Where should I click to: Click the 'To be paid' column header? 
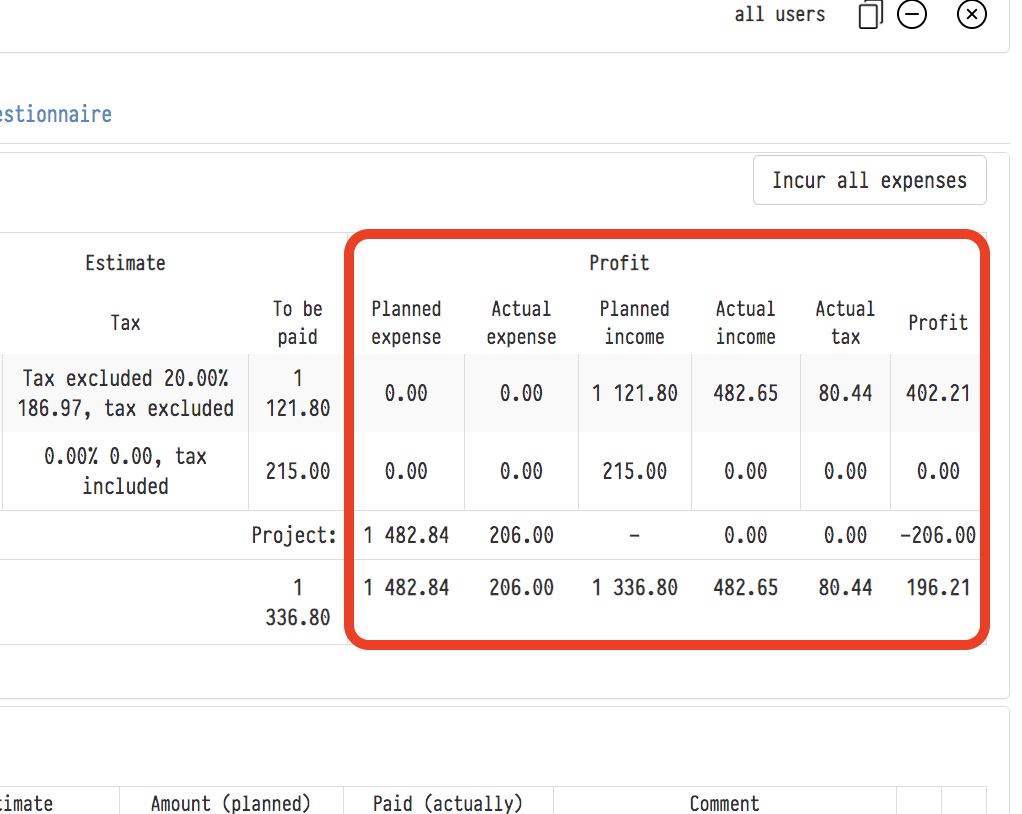[x=298, y=323]
